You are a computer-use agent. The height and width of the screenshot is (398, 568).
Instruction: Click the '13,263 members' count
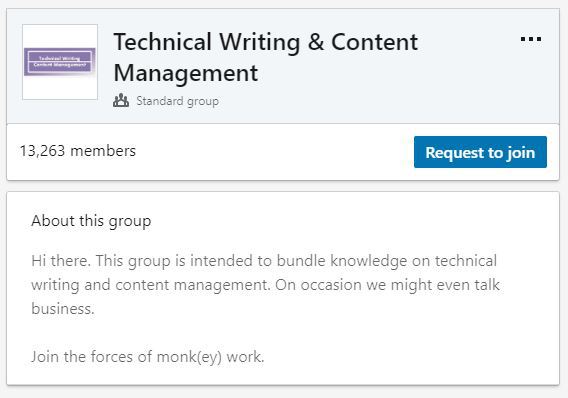78,151
